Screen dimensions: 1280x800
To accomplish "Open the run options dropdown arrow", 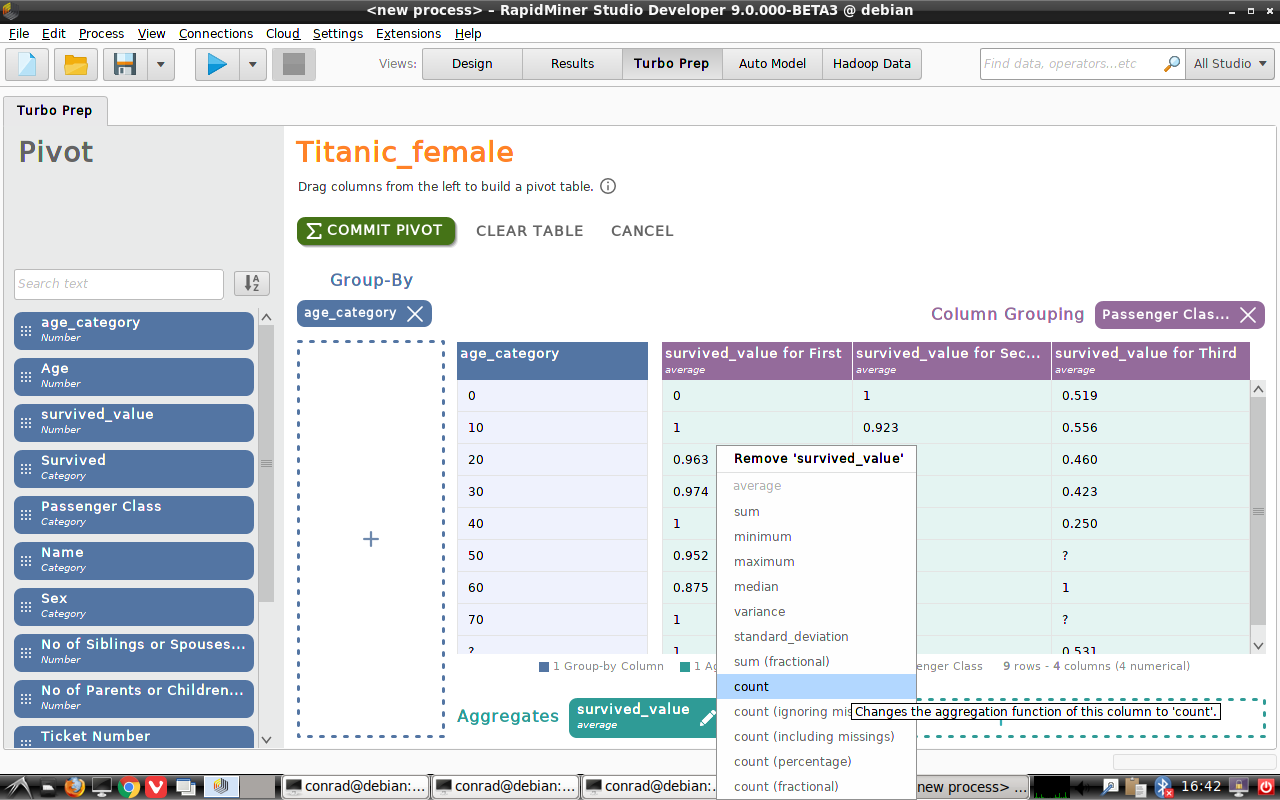I will point(252,63).
